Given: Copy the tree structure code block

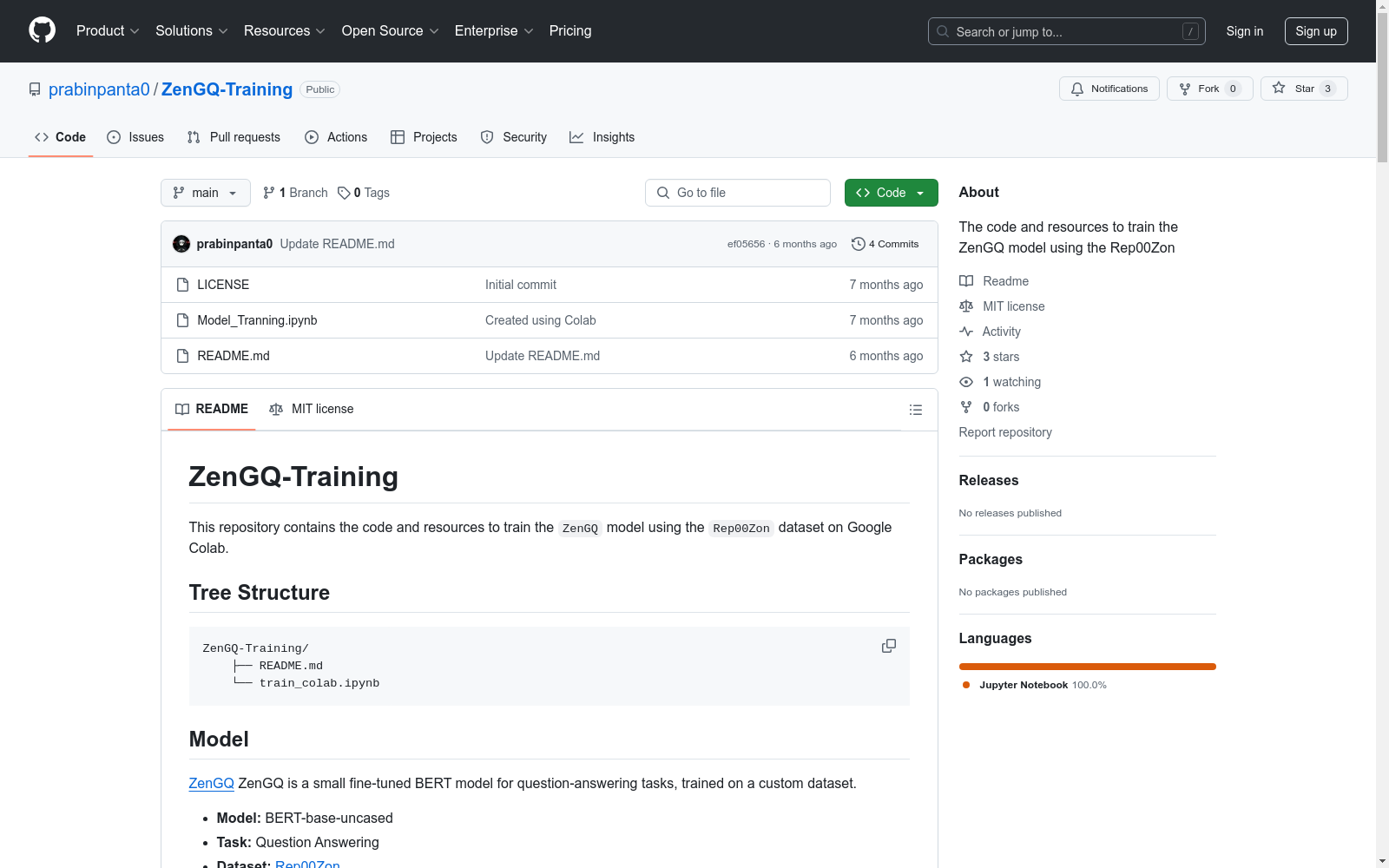Looking at the screenshot, I should click(x=889, y=646).
